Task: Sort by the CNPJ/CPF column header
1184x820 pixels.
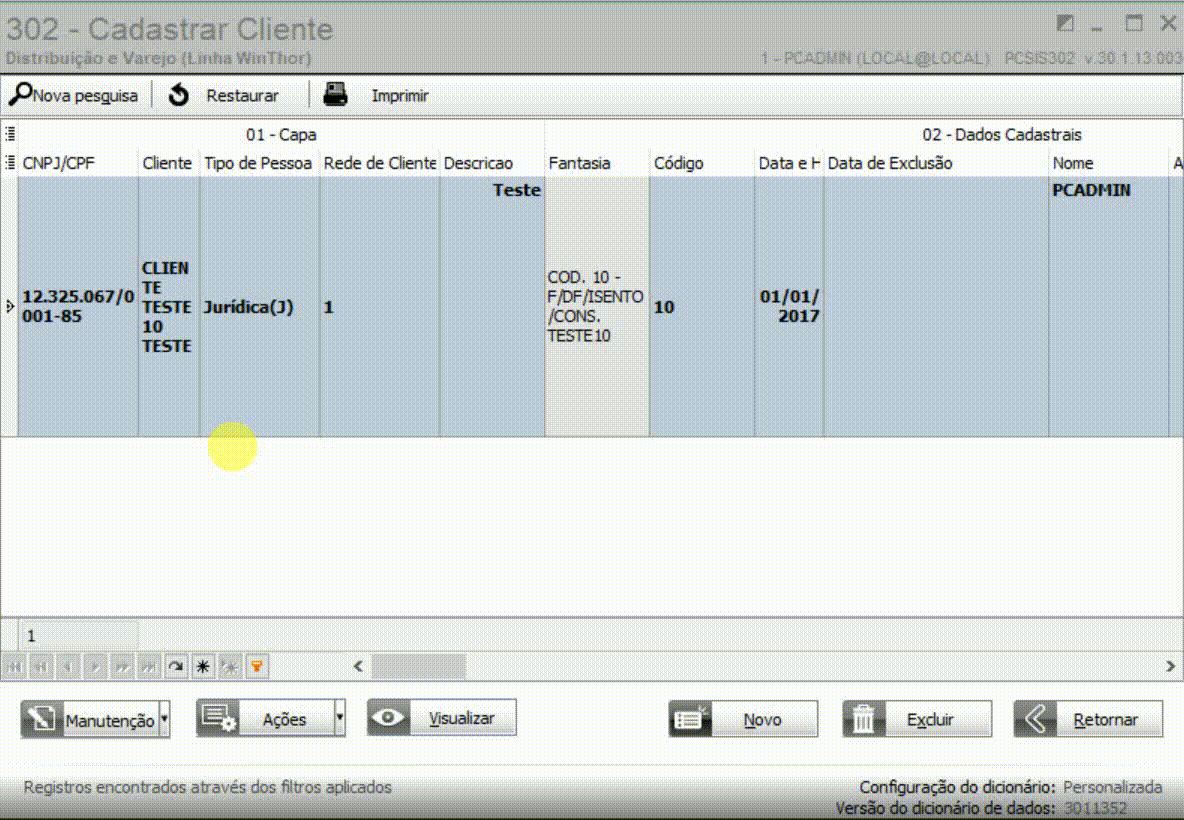Action: tap(78, 163)
